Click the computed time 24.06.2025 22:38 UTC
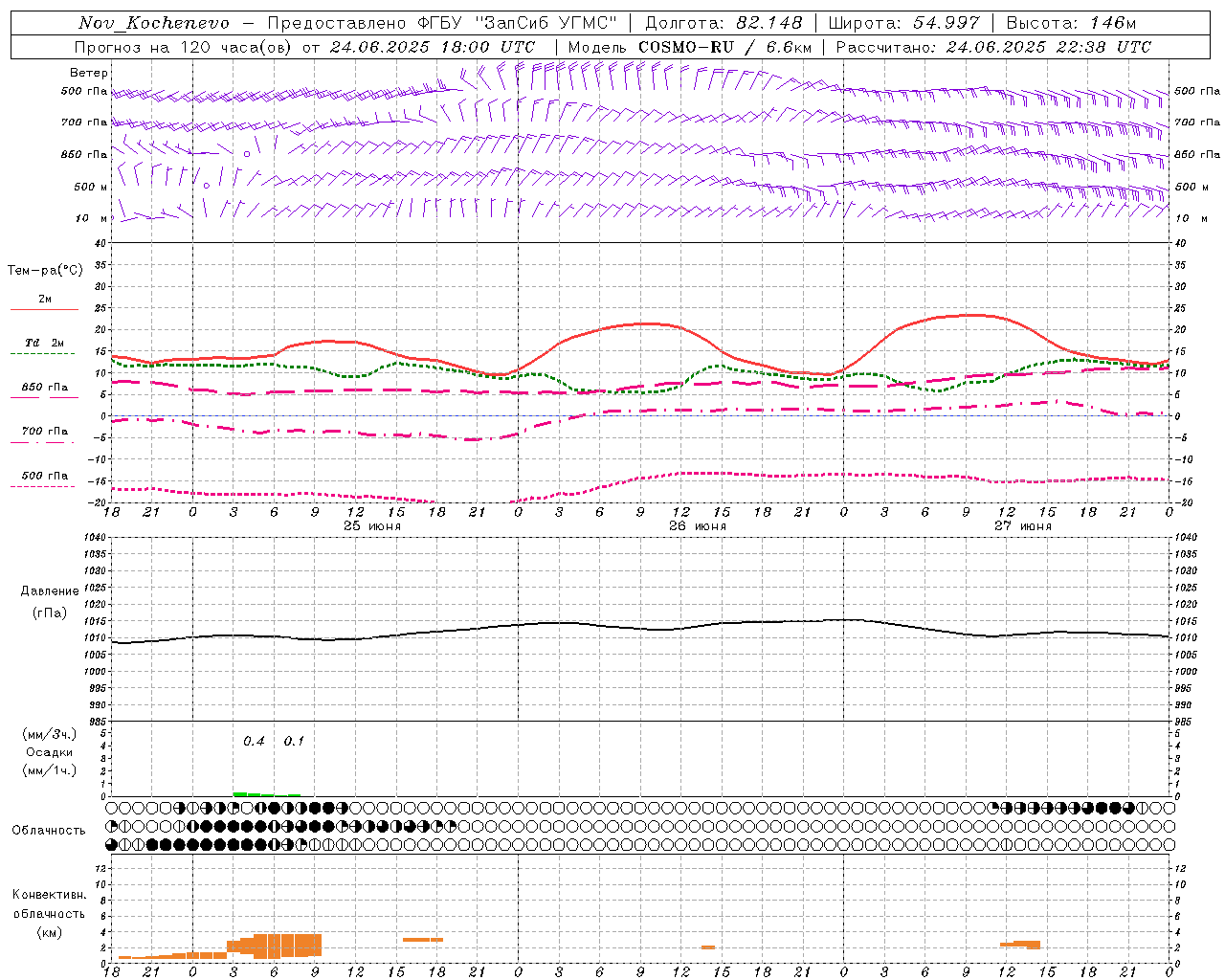Screen dimensions: 1225x980 [x=1049, y=47]
